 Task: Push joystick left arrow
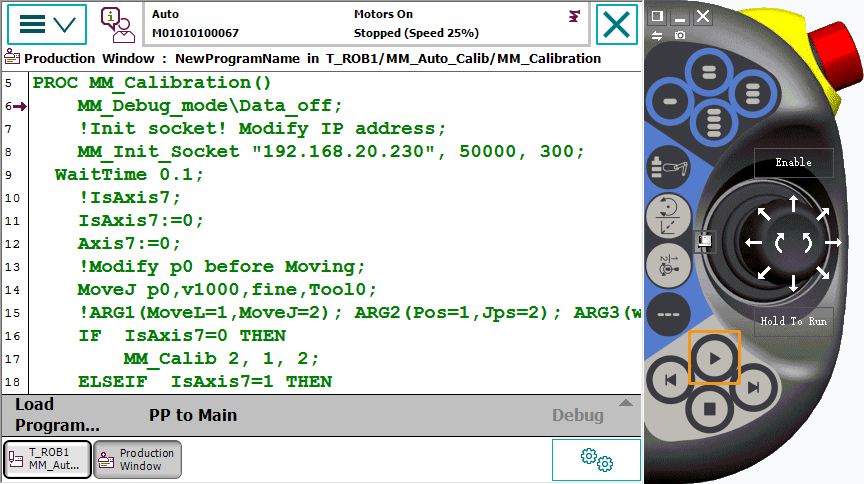[x=753, y=243]
